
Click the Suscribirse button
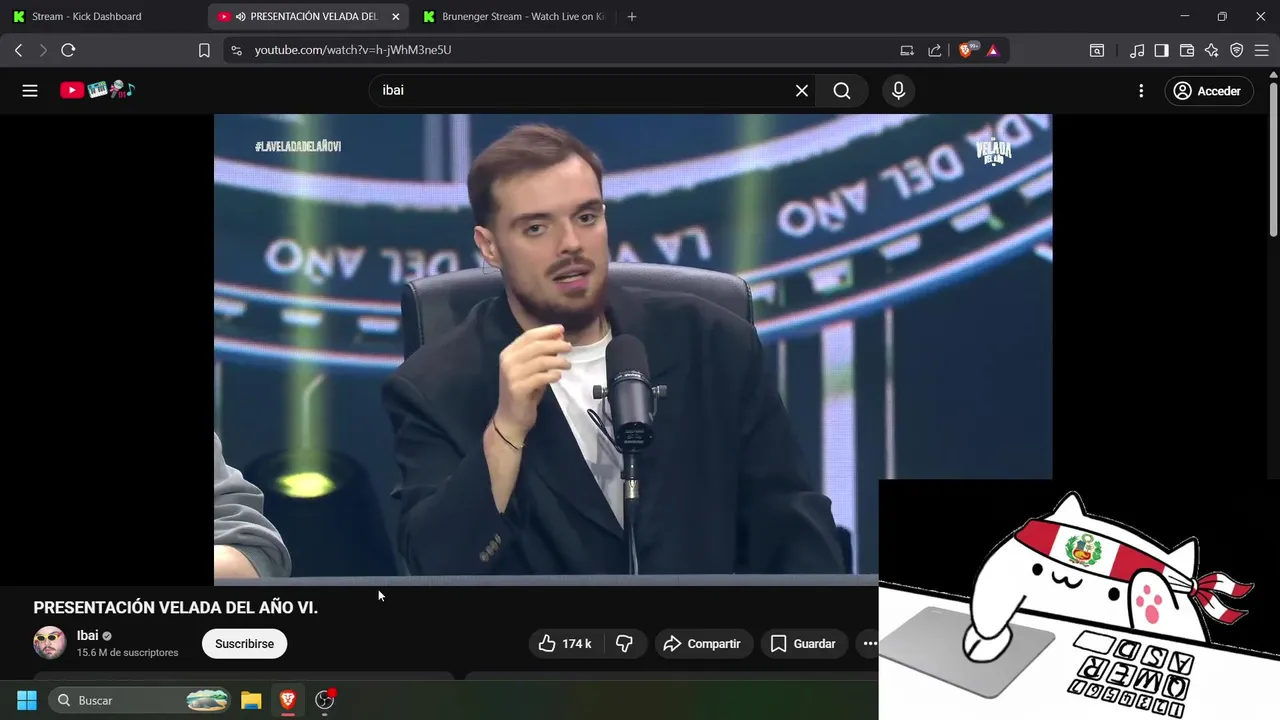tap(244, 643)
